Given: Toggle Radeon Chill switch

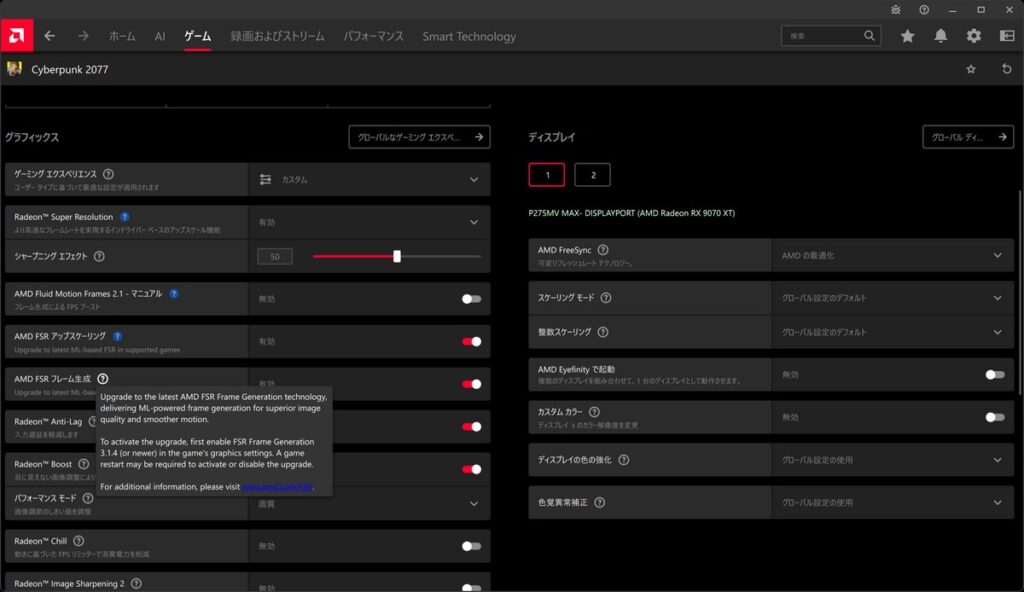Looking at the screenshot, I should 471,546.
